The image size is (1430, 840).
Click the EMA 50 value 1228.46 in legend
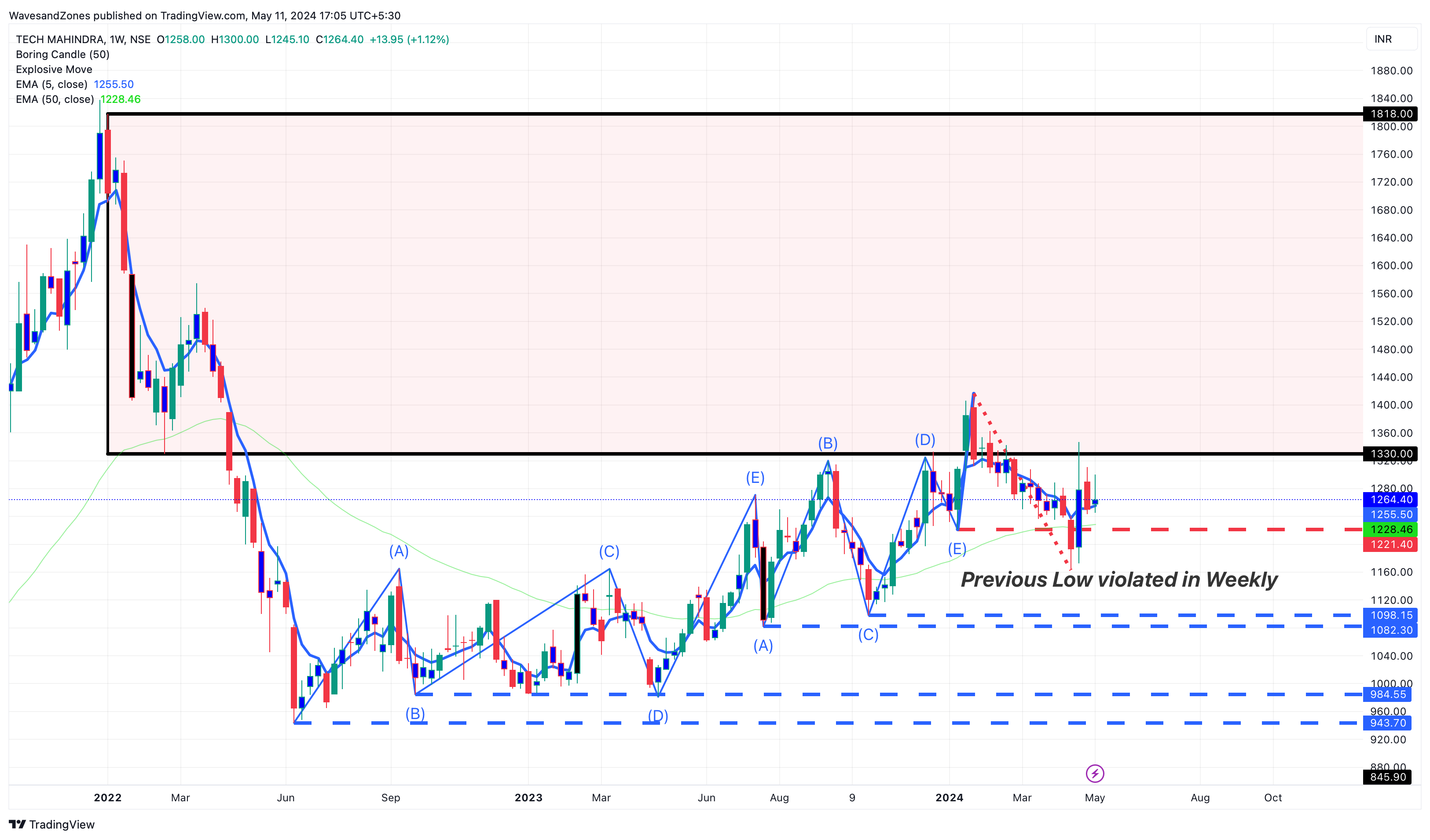(120, 99)
